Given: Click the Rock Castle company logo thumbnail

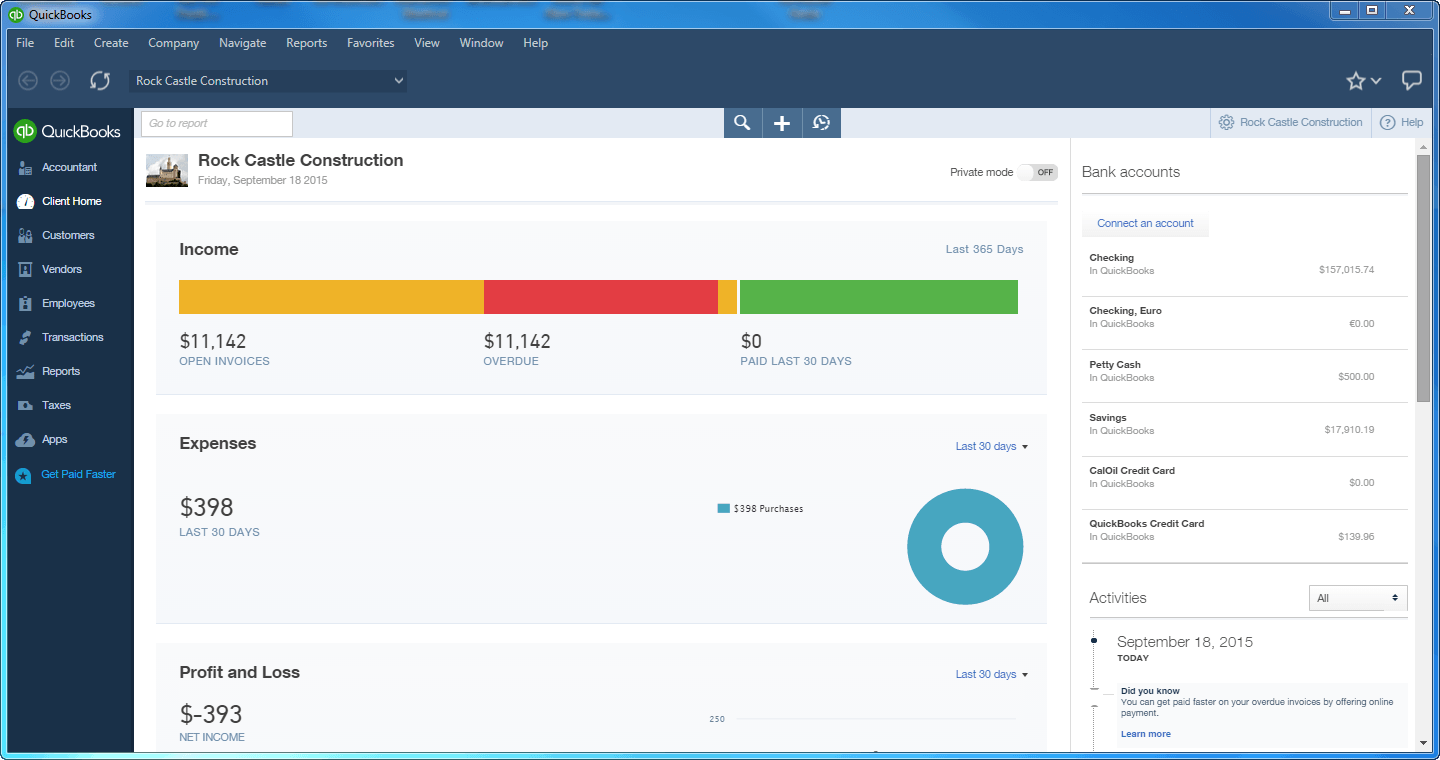Looking at the screenshot, I should [167, 170].
